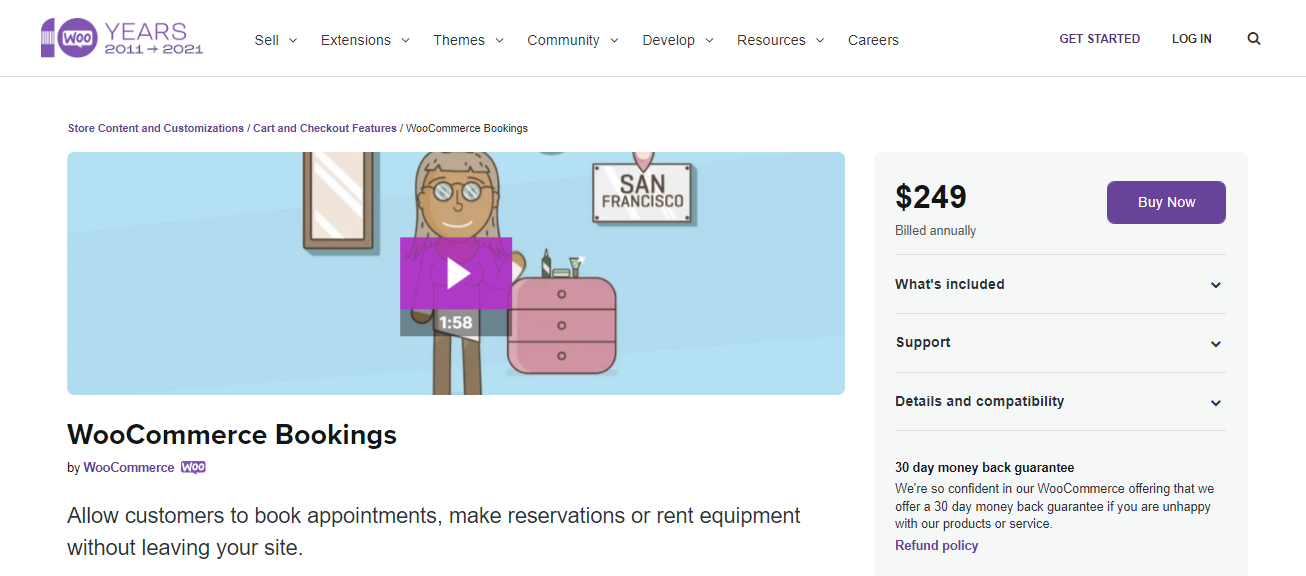1306x576 pixels.
Task: Click the WooCommerce 10 Years logo
Action: point(122,38)
